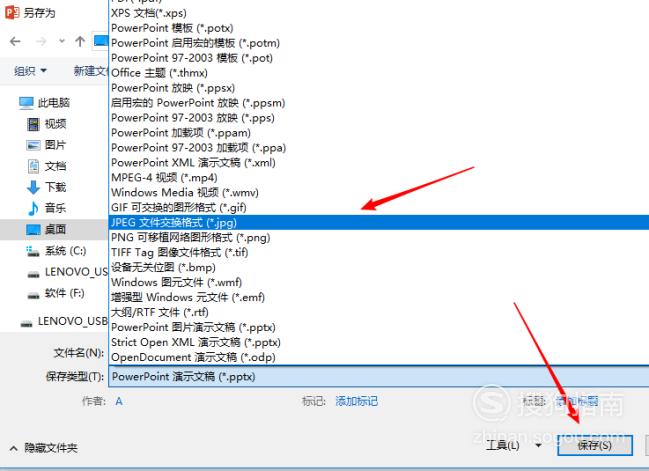Image resolution: width=649 pixels, height=471 pixels.
Task: Choose Windows Media 视频 (*.wmv) format
Action: (x=379, y=192)
